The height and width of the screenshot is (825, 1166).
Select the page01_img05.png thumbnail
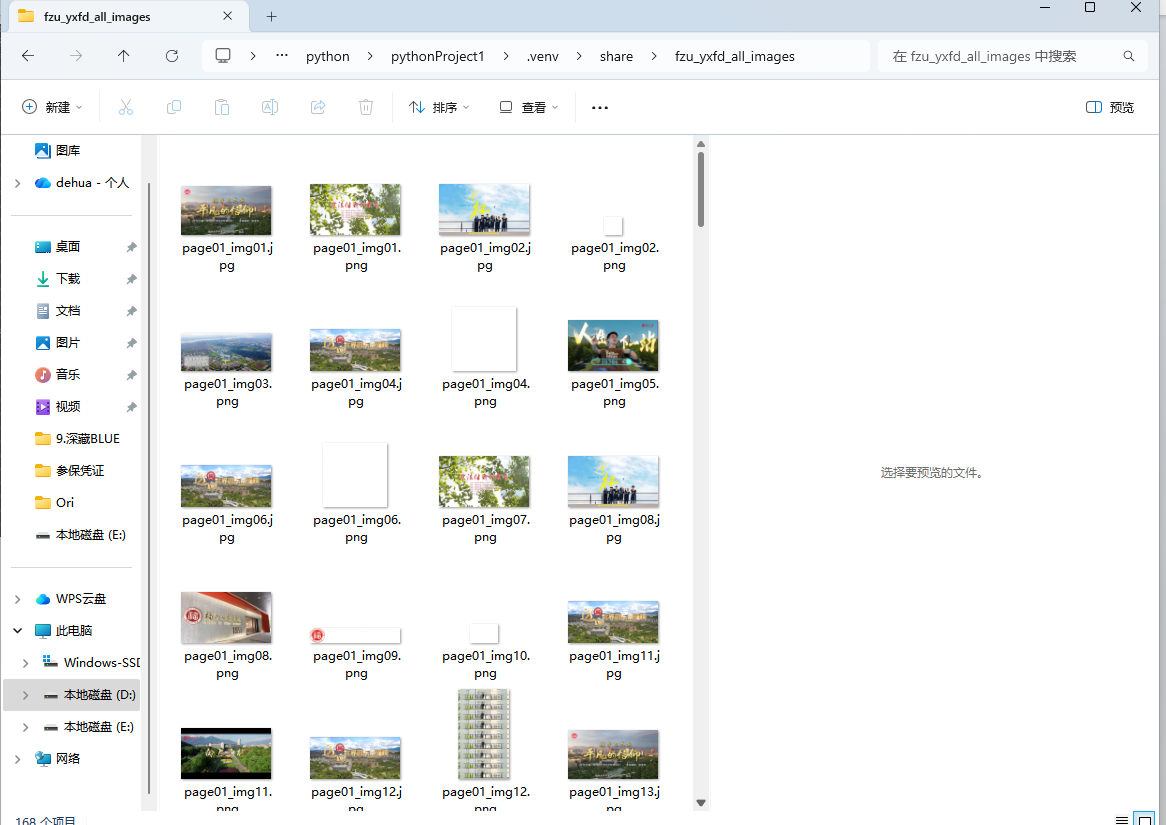(x=613, y=346)
